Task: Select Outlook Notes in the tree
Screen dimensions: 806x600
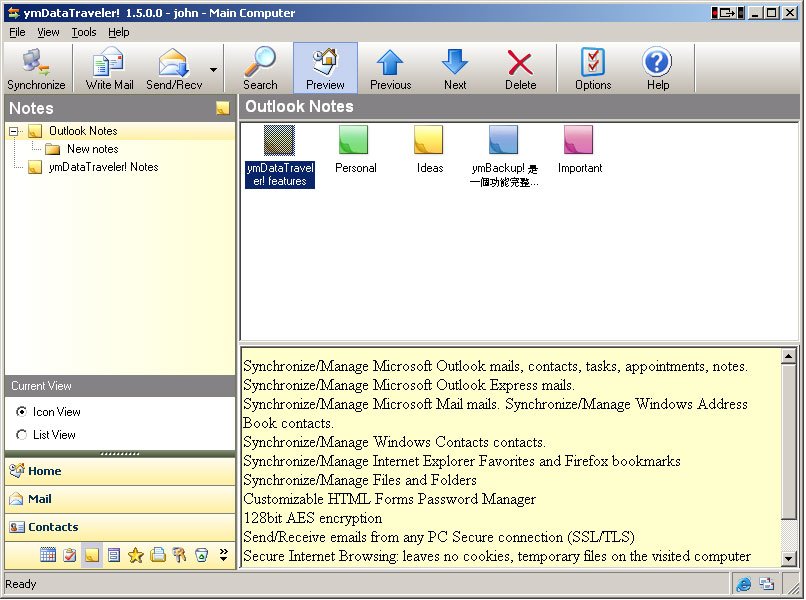Action: click(83, 131)
